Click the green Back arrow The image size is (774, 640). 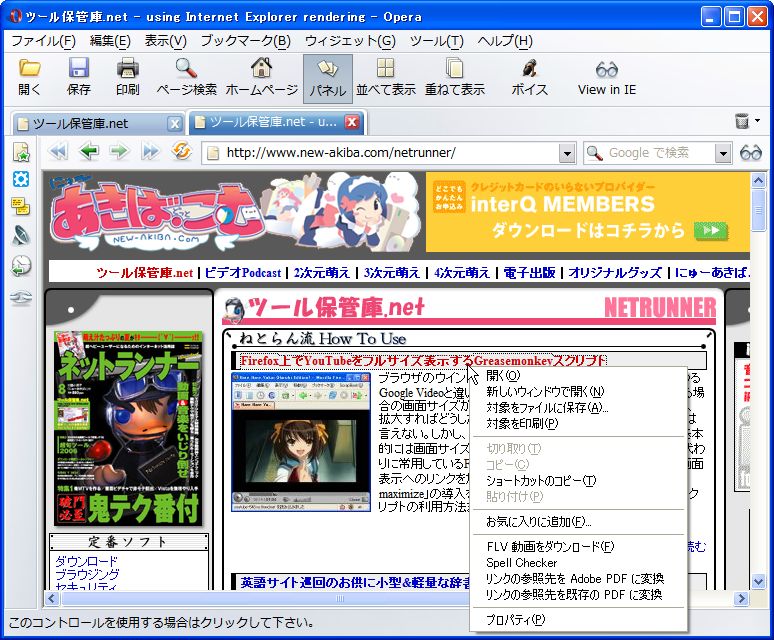pyautogui.click(x=89, y=151)
